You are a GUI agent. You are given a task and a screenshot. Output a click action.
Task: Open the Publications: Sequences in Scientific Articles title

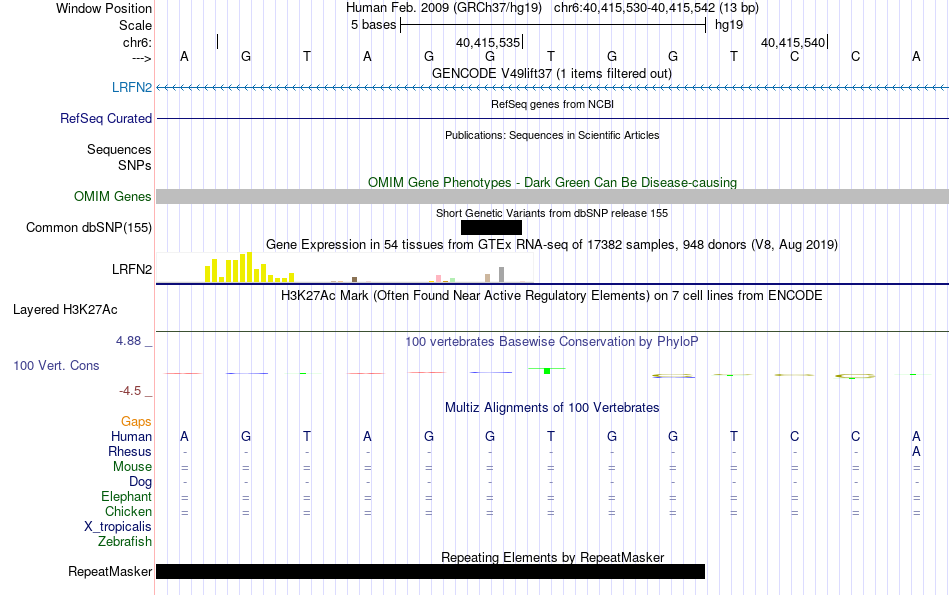552,135
